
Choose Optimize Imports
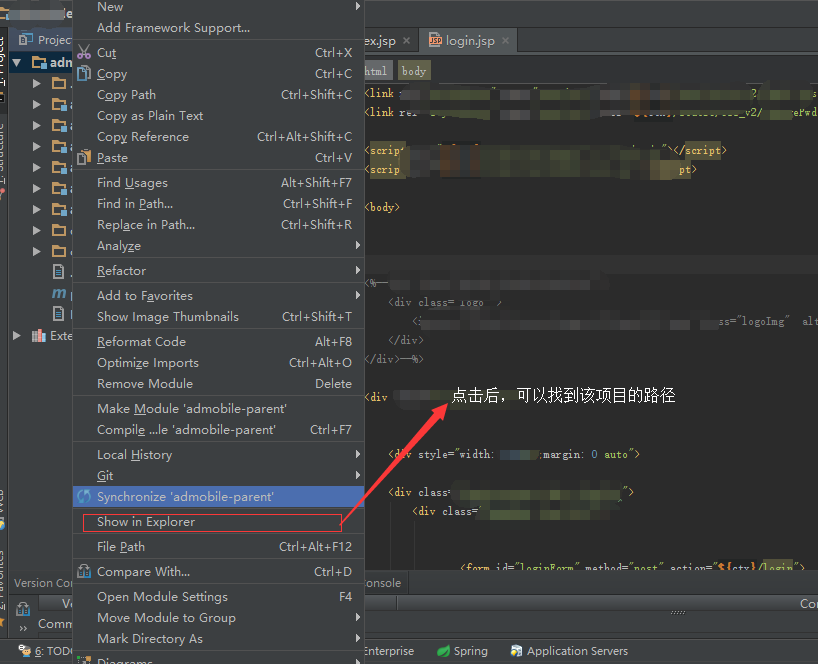(219, 363)
